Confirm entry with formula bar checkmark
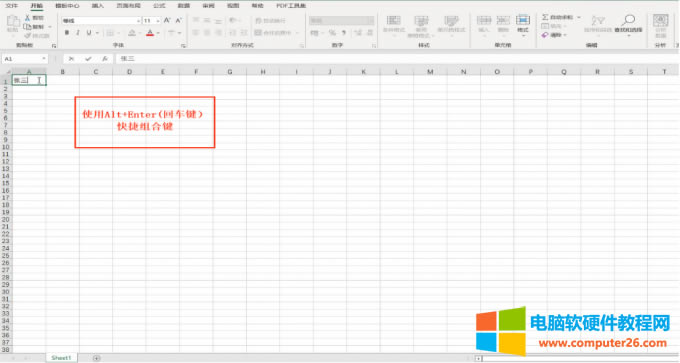This screenshot has height=363, width=680. (x=88, y=59)
